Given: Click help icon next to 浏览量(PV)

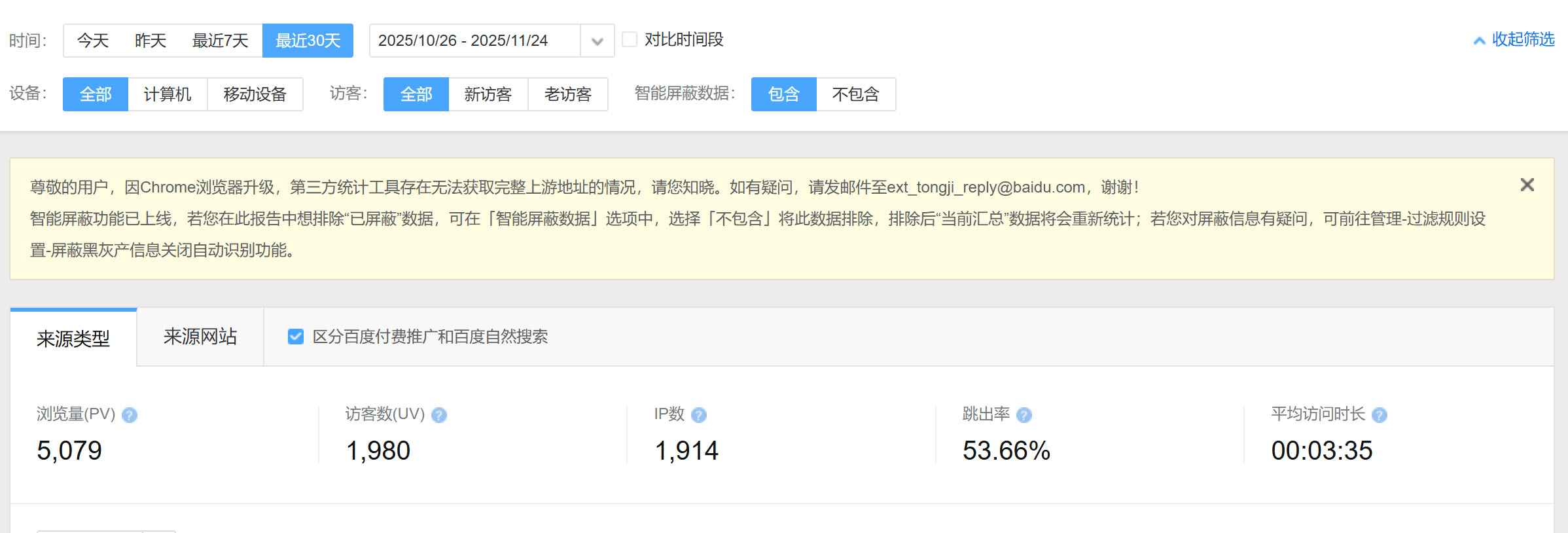Looking at the screenshot, I should tap(130, 415).
